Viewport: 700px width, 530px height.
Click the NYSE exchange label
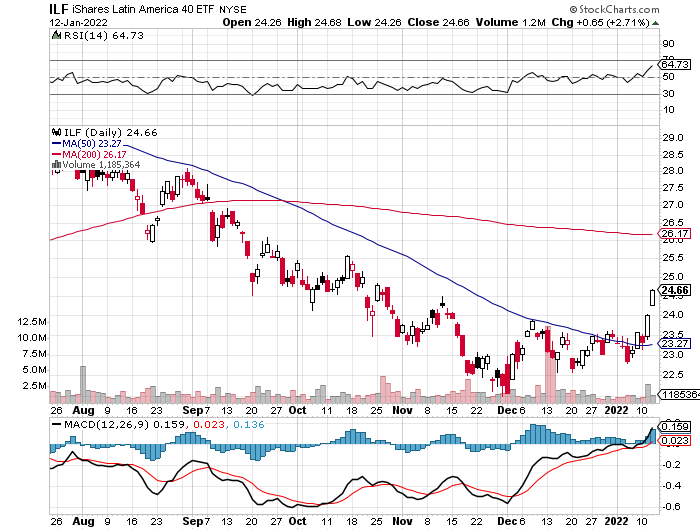(232, 9)
